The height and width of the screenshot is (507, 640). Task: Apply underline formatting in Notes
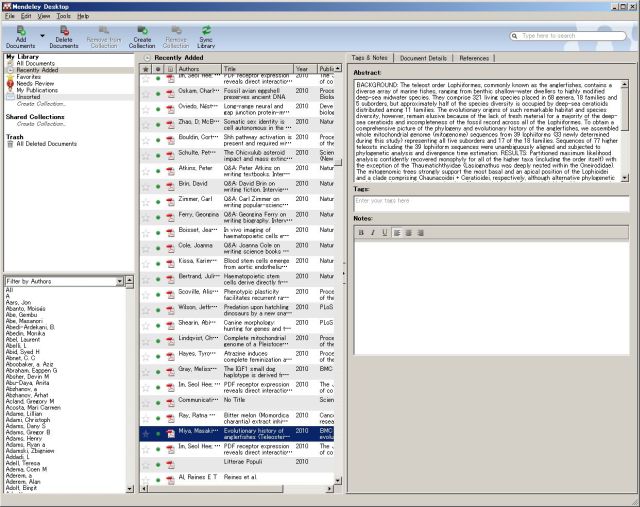pos(384,233)
